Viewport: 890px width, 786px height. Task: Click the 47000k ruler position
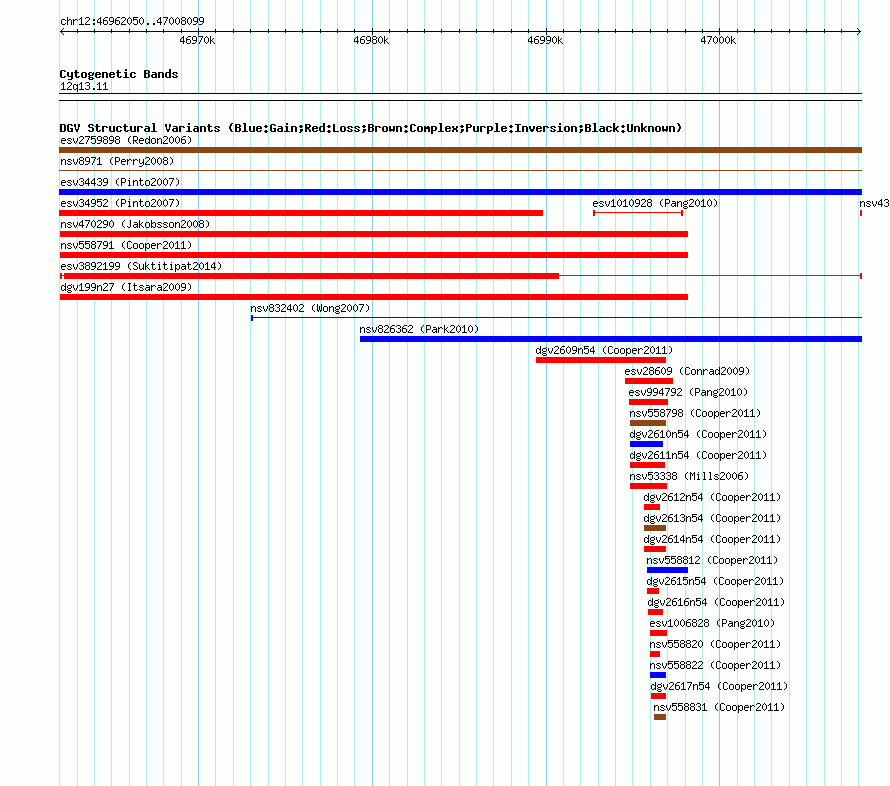tap(718, 40)
